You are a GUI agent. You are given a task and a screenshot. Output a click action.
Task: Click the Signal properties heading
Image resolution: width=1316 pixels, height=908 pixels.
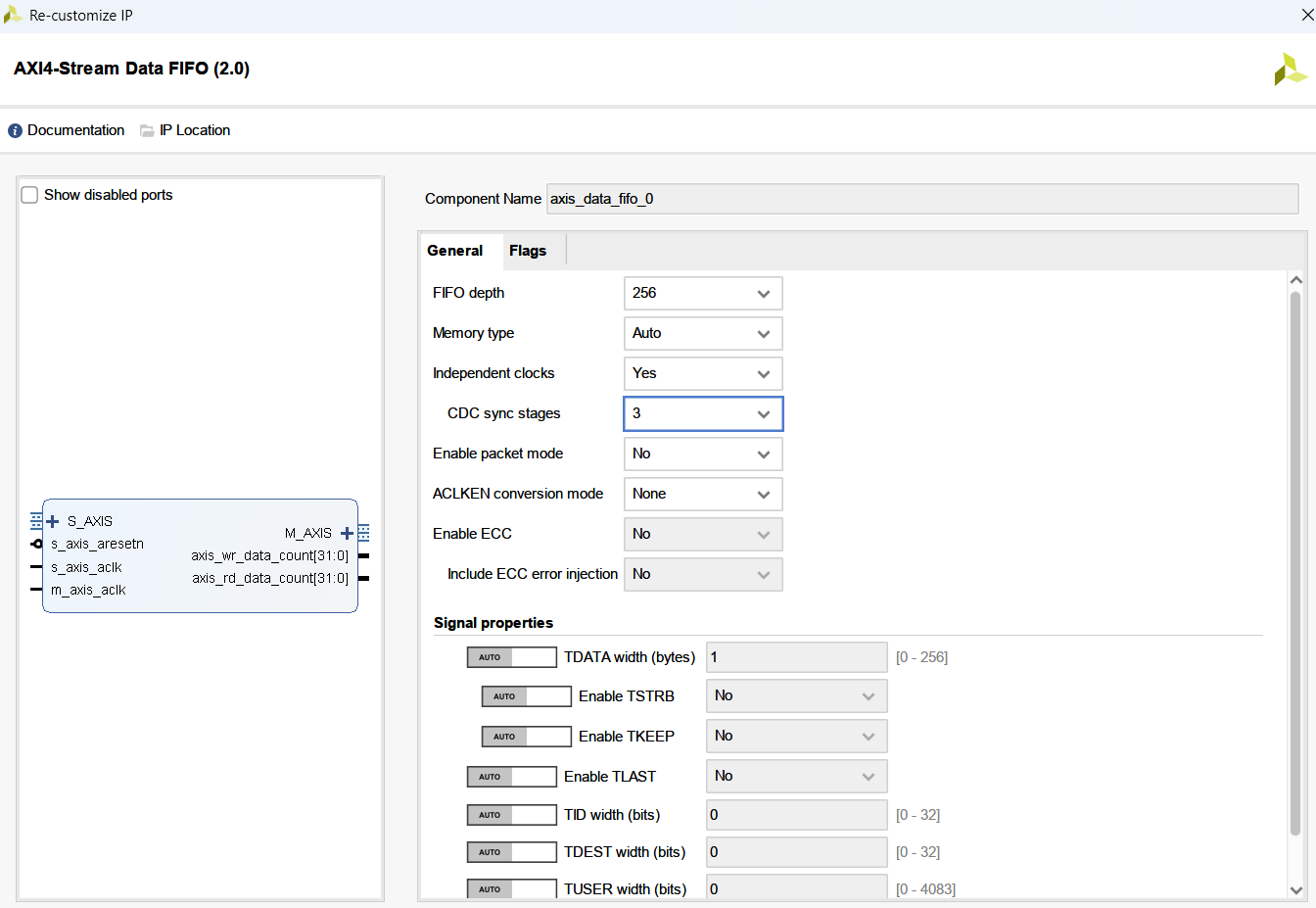tap(493, 623)
